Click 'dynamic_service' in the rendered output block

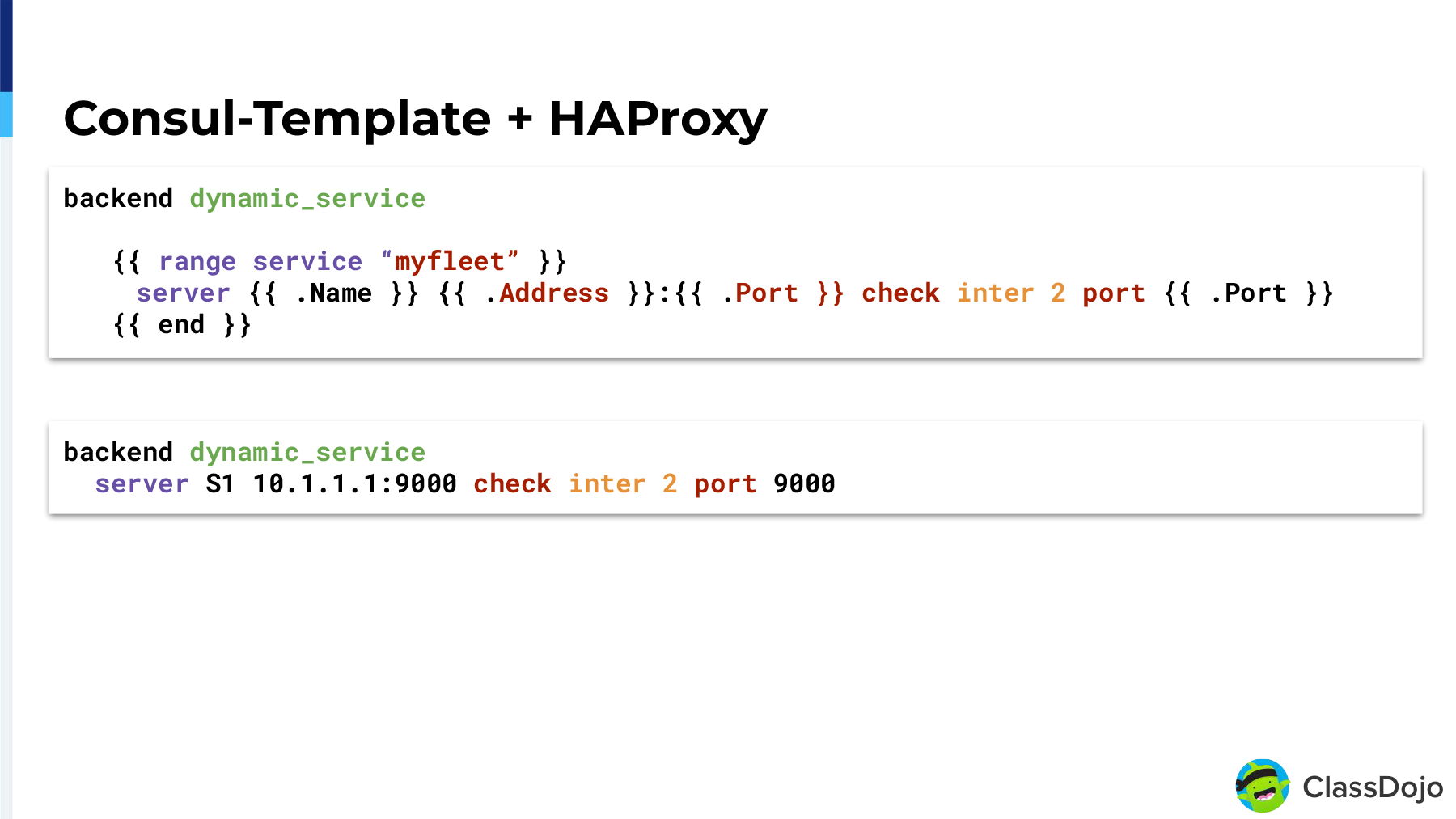tap(307, 452)
